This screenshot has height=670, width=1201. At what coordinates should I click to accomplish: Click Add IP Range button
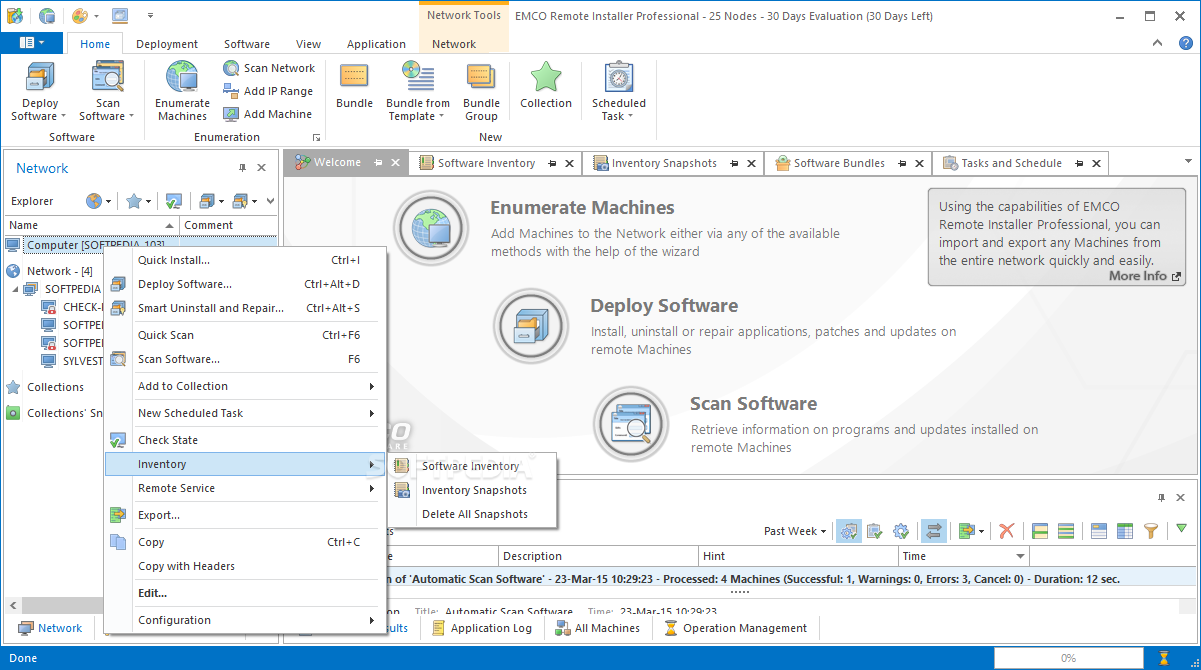268,91
